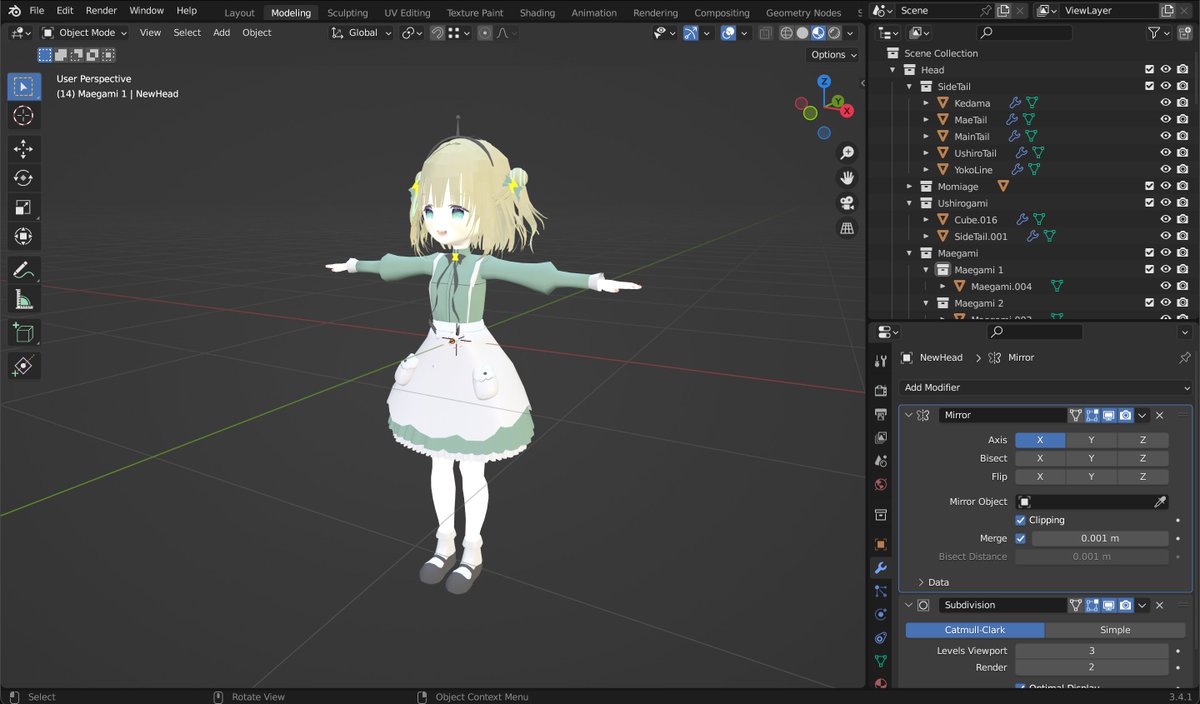Toggle X-Ray view in header
The image size is (1200, 704).
[x=764, y=33]
